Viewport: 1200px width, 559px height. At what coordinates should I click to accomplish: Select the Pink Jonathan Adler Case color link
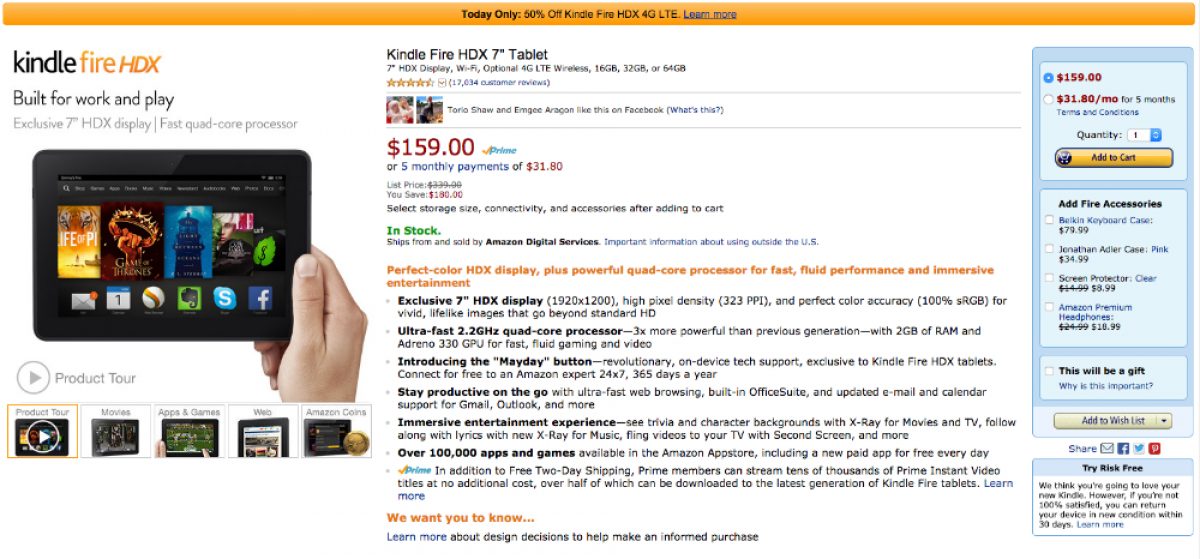(1159, 249)
